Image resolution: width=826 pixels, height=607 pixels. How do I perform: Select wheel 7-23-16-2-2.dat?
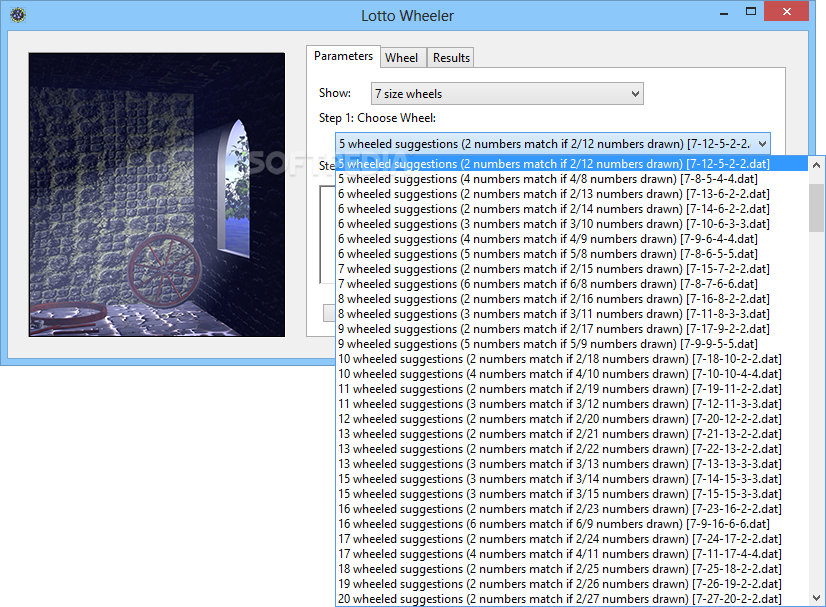pyautogui.click(x=571, y=510)
